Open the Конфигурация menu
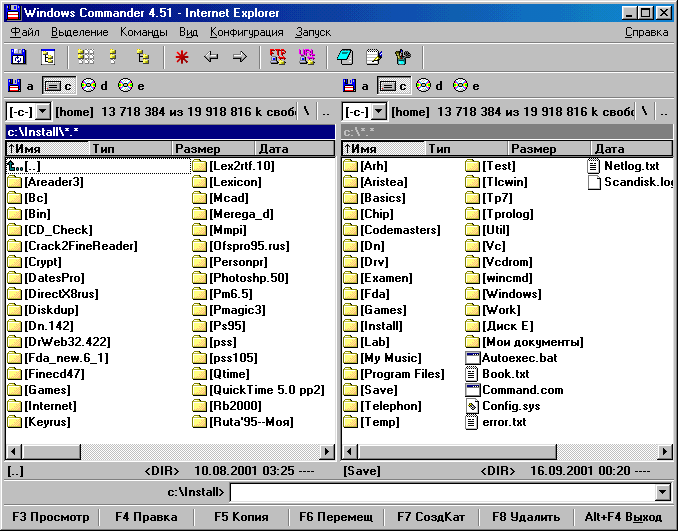 (246, 32)
